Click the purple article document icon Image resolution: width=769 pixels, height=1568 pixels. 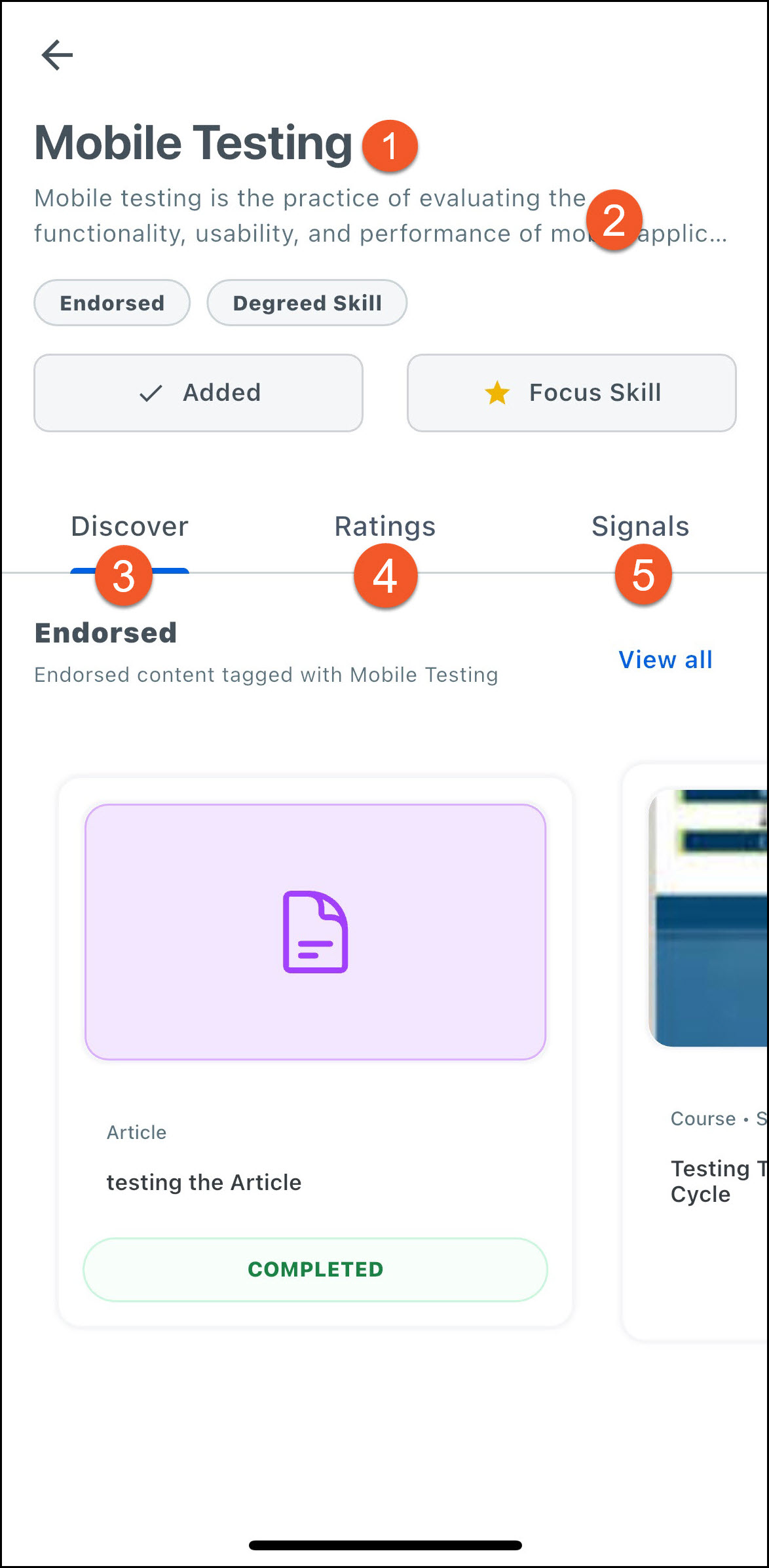coord(315,931)
